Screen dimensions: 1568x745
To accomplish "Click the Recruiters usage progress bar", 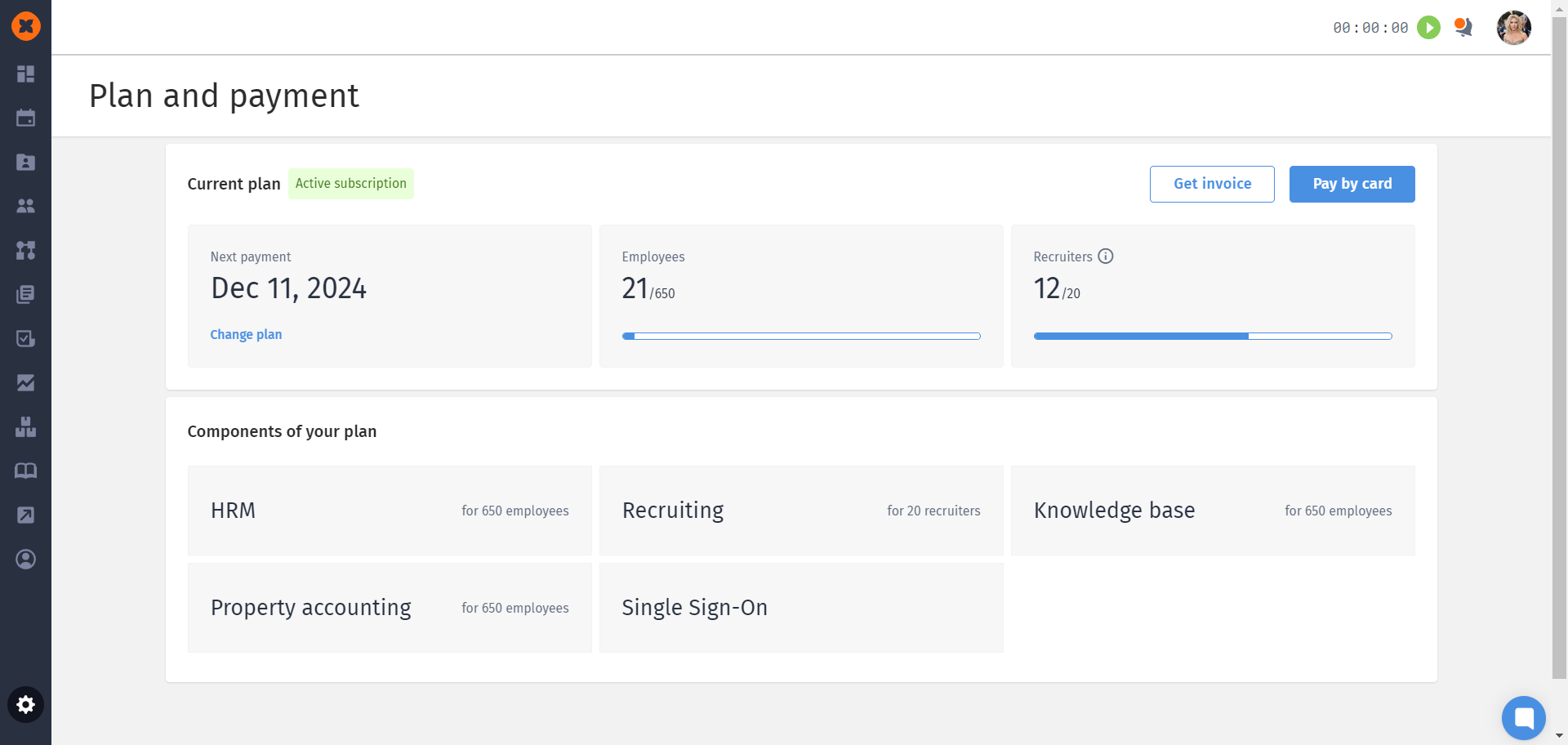I will click(1213, 336).
